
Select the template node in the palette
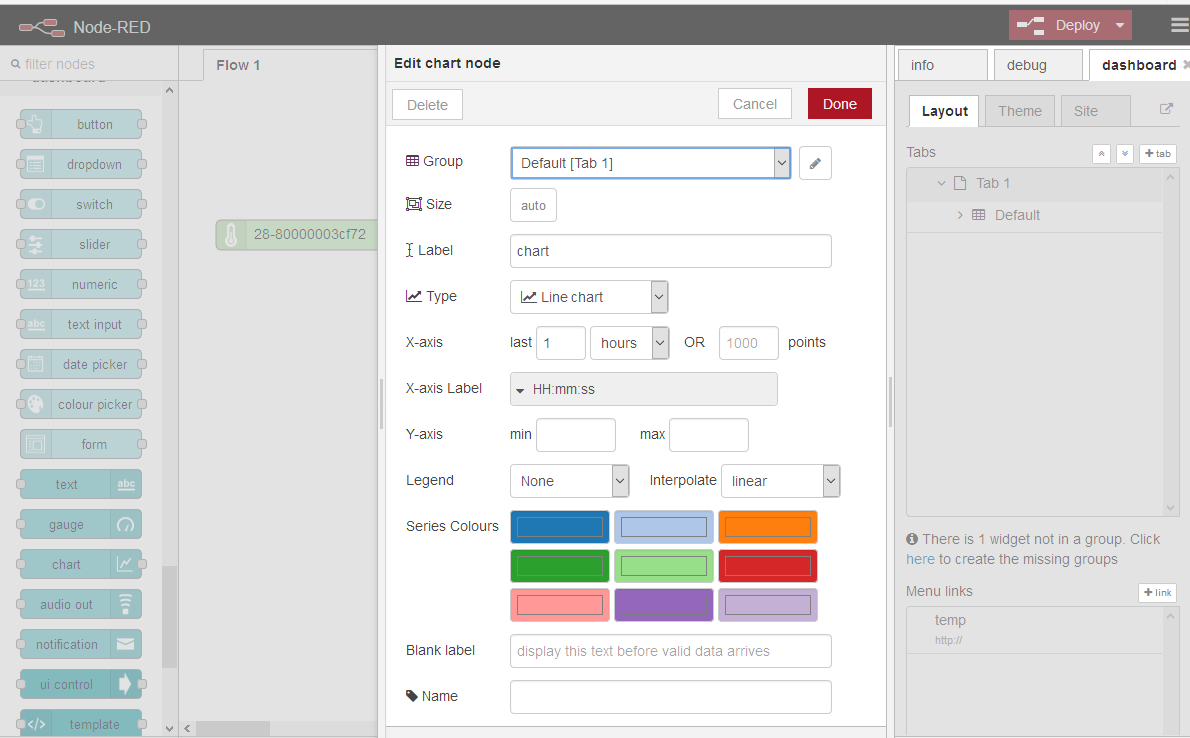[81, 724]
